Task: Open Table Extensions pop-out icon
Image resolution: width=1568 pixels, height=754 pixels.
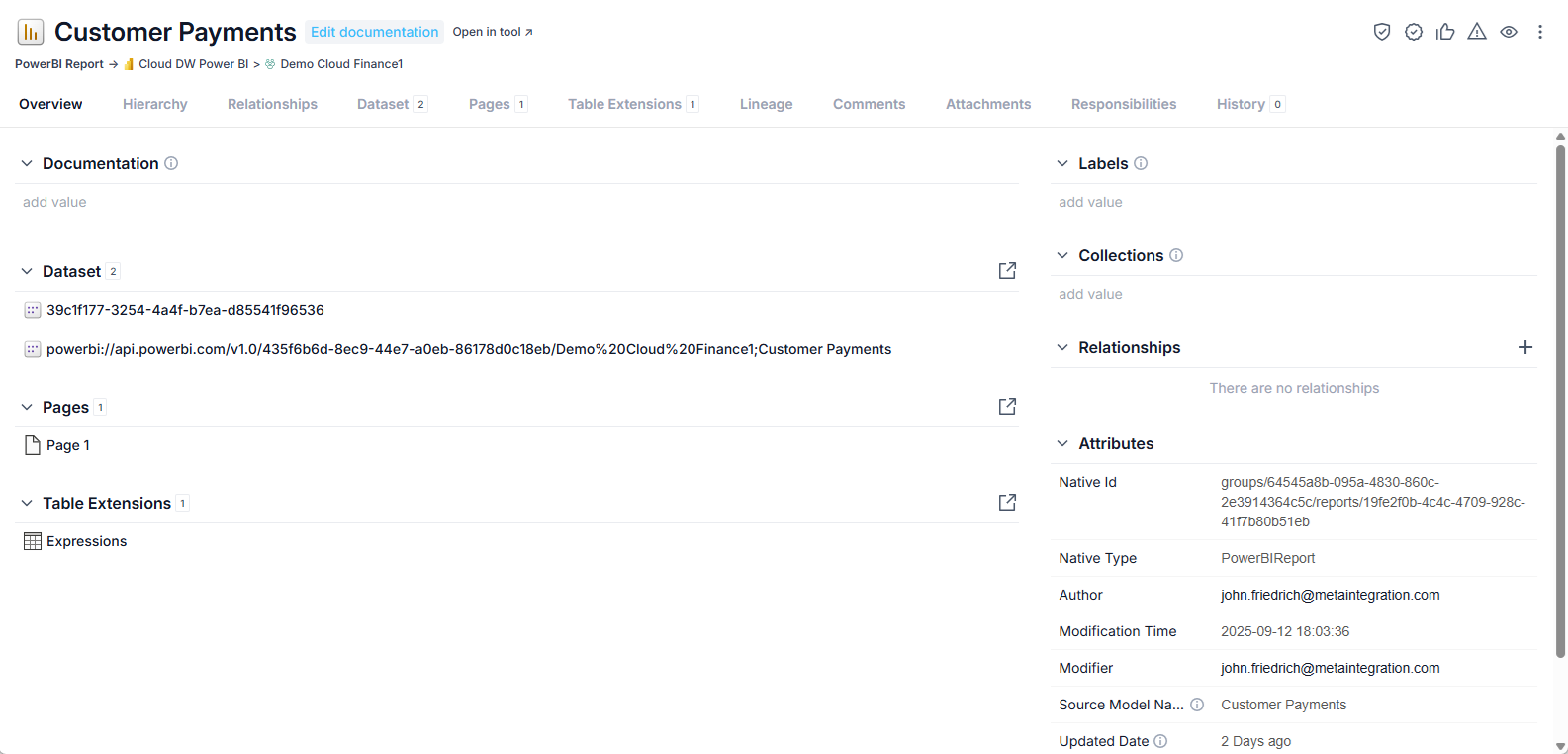Action: coord(1007,503)
